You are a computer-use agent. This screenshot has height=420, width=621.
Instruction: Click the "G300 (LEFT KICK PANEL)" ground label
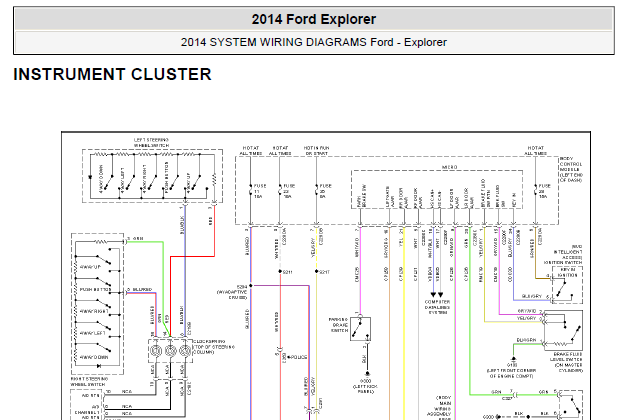click(x=366, y=386)
